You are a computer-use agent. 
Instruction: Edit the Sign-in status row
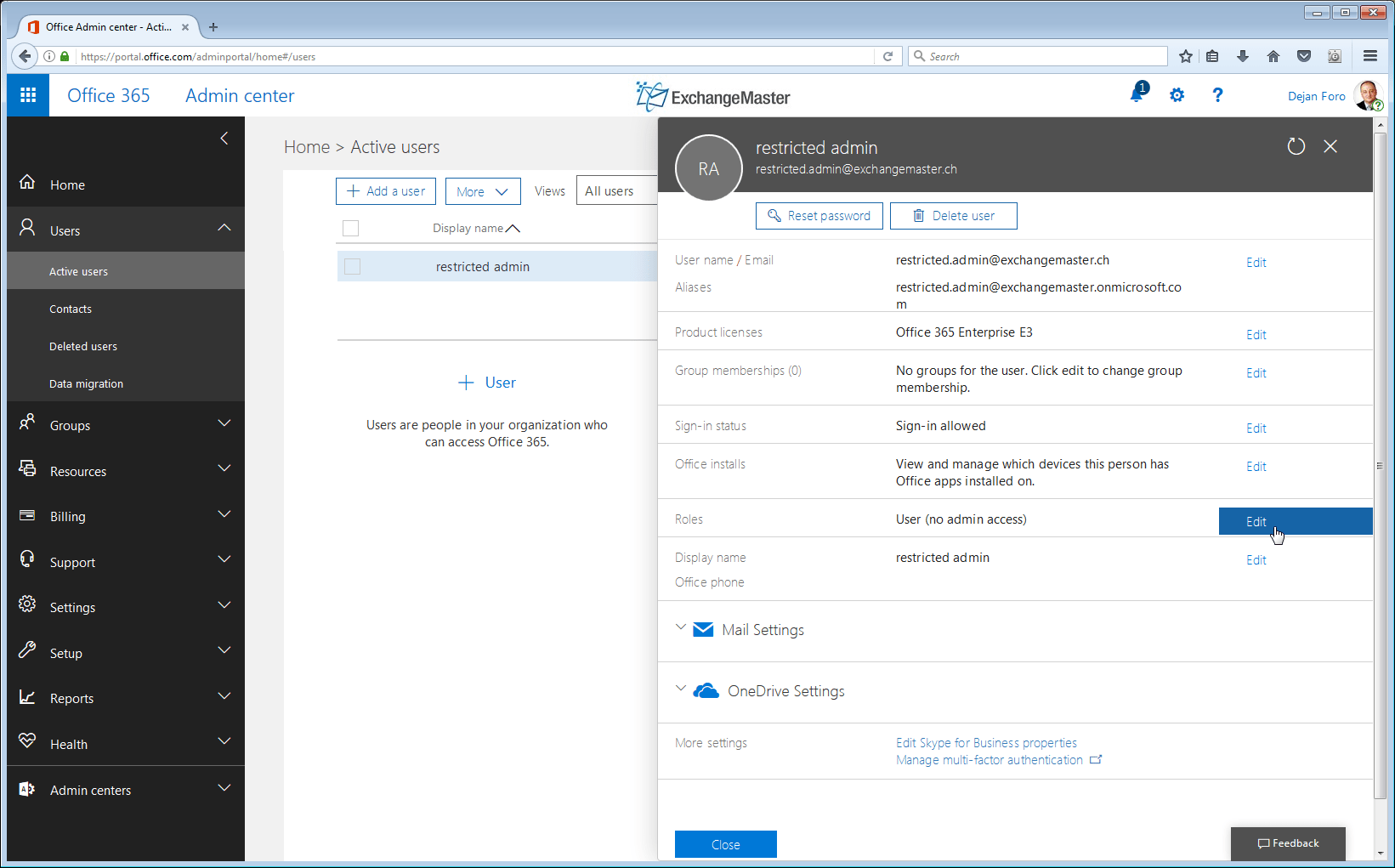(1256, 428)
